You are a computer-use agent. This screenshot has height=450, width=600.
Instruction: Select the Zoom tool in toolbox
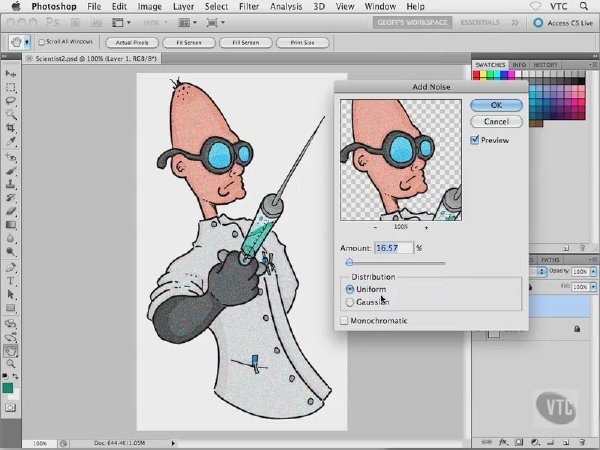(x=10, y=364)
